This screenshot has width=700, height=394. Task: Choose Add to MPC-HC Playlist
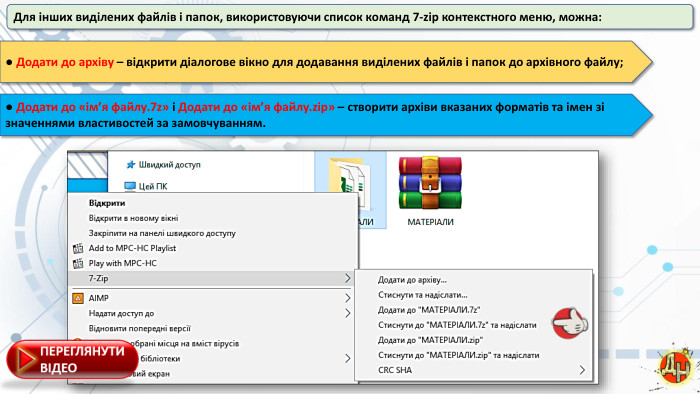pos(132,248)
